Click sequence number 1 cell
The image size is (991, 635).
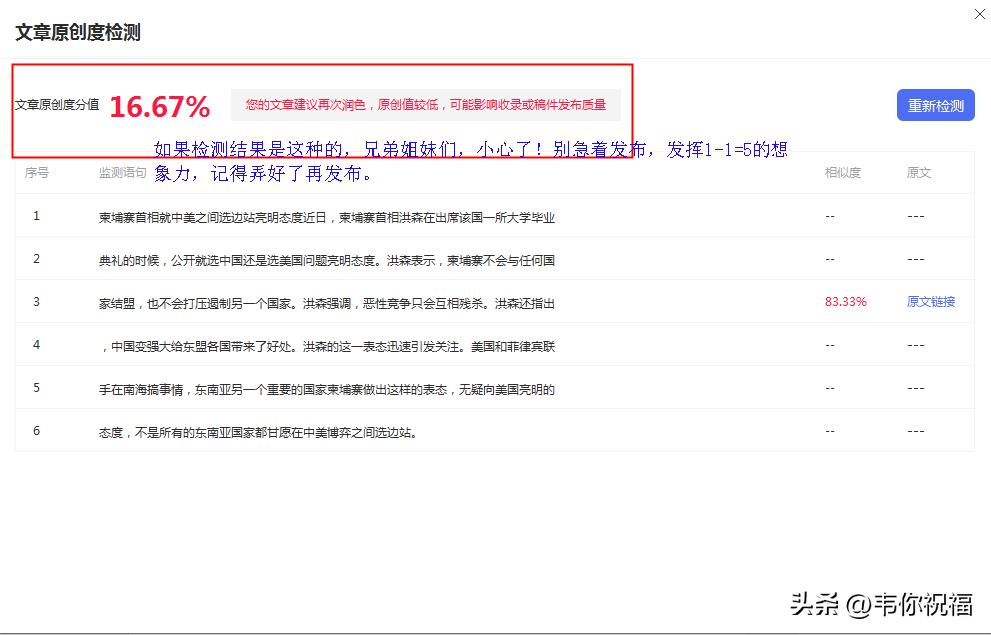(x=37, y=216)
